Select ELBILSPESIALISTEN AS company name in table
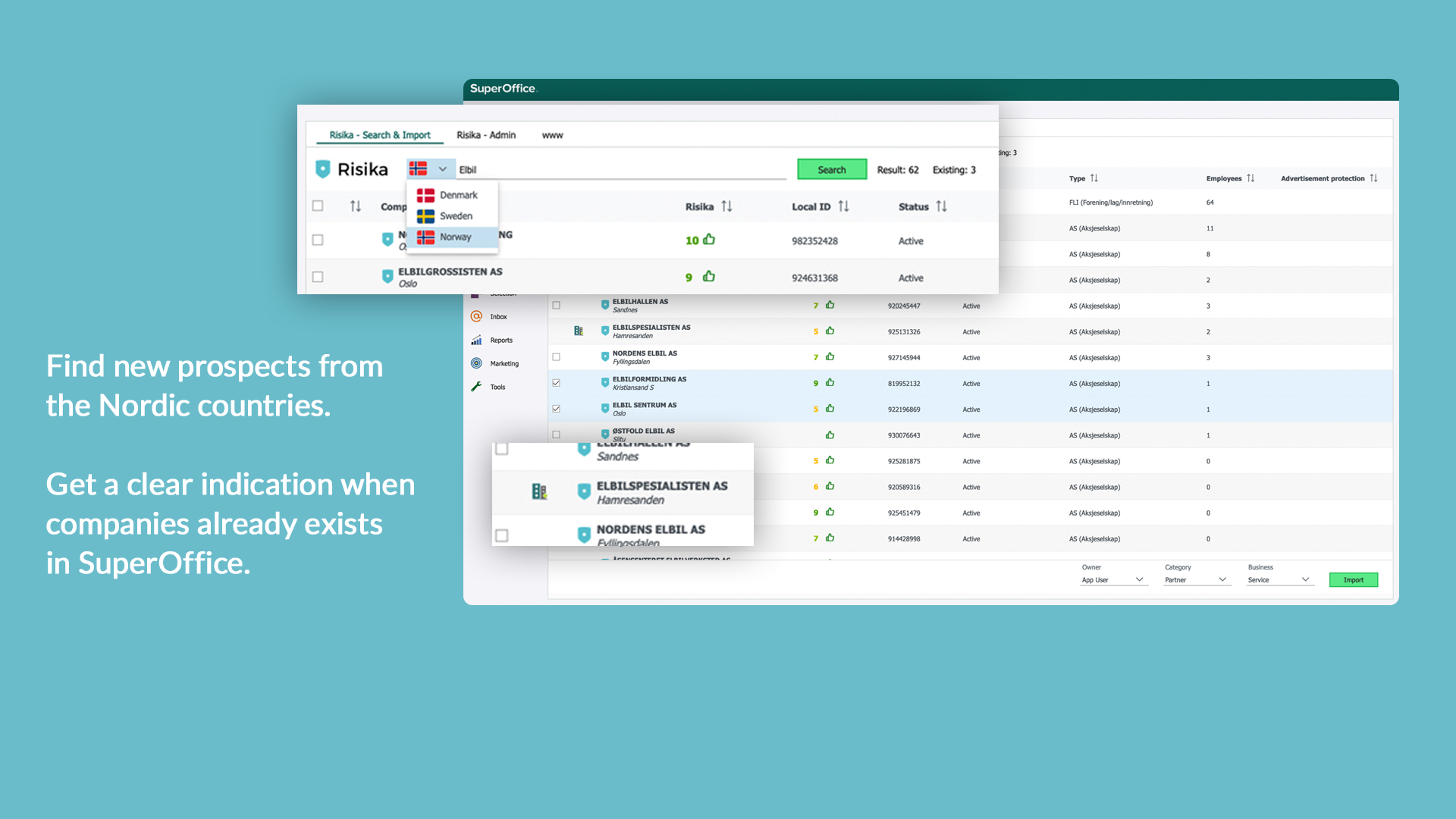Screen dimensions: 1456x819 click(651, 328)
